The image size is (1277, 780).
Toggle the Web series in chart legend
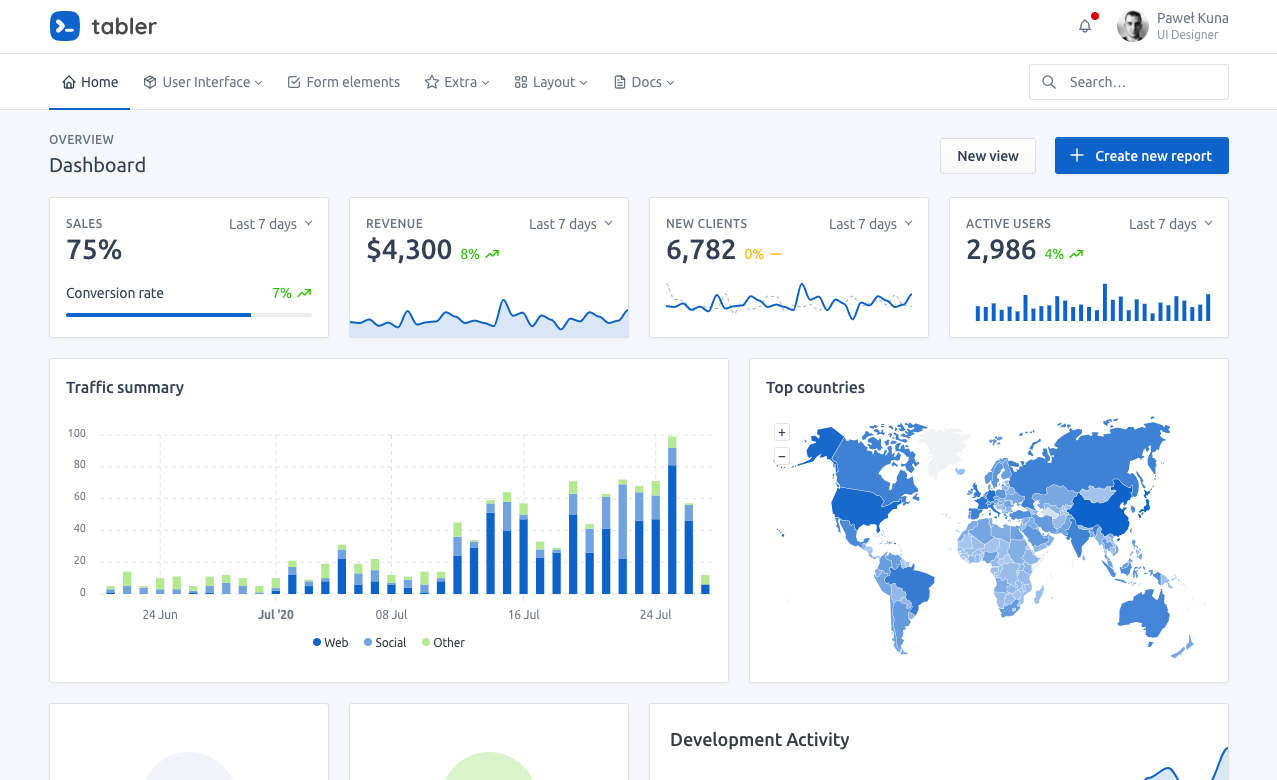[x=331, y=642]
